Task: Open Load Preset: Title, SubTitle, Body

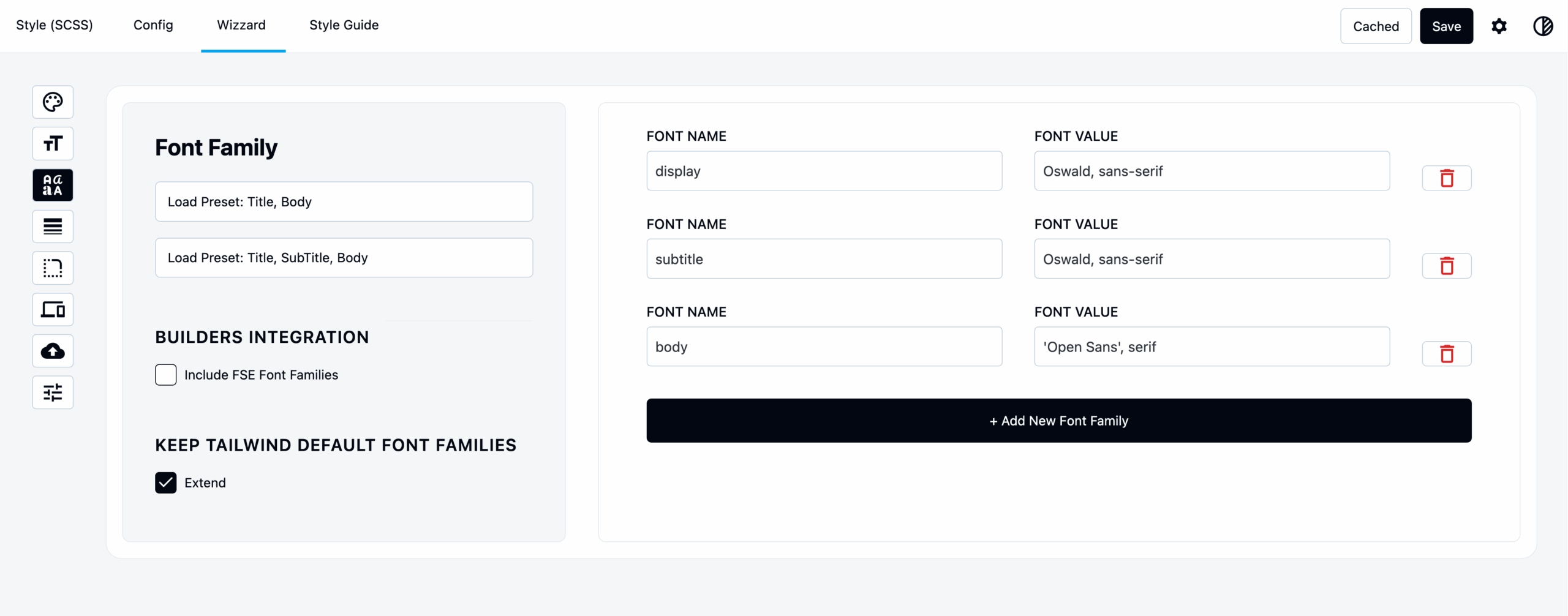Action: (344, 257)
